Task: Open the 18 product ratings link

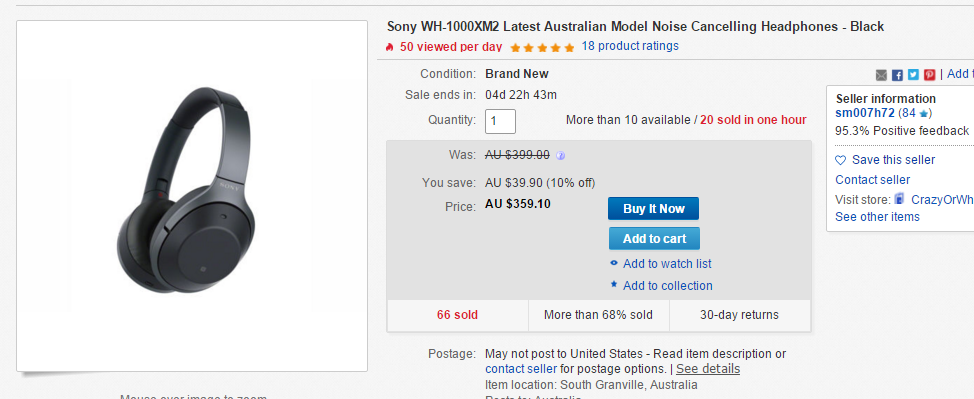Action: point(630,46)
